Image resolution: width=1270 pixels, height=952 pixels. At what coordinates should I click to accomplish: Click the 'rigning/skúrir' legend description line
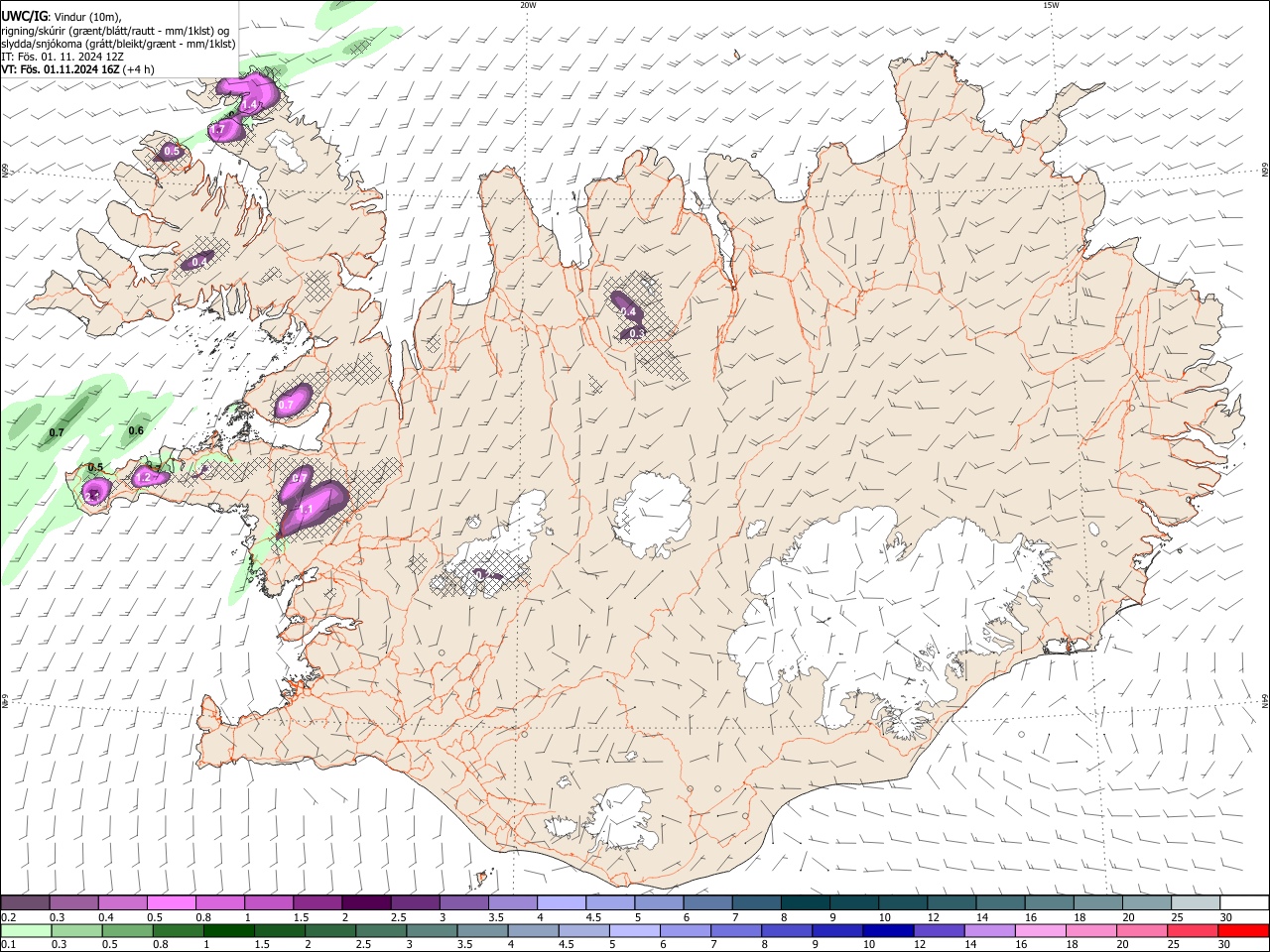117,31
